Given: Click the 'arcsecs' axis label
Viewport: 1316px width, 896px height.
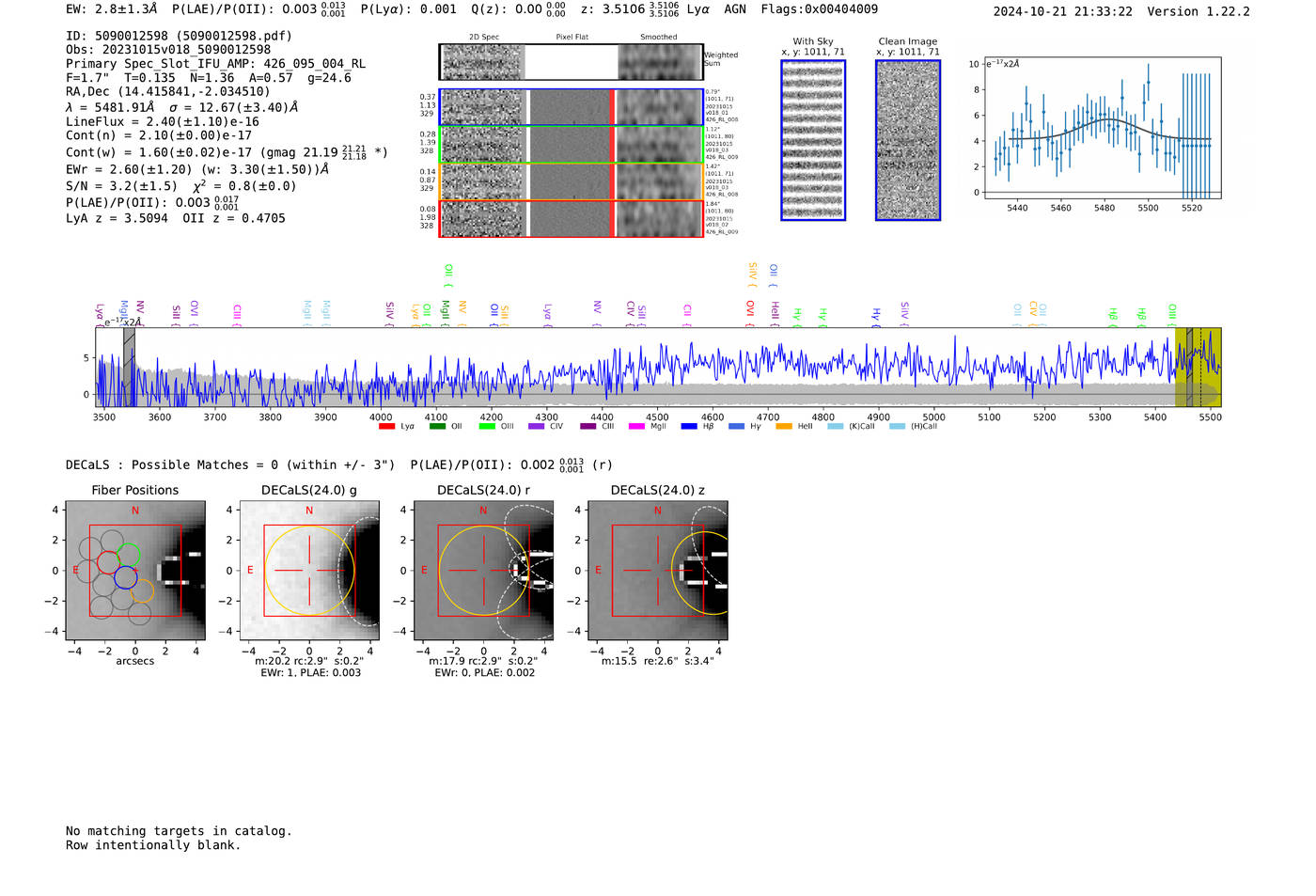Looking at the screenshot, I should click(135, 661).
